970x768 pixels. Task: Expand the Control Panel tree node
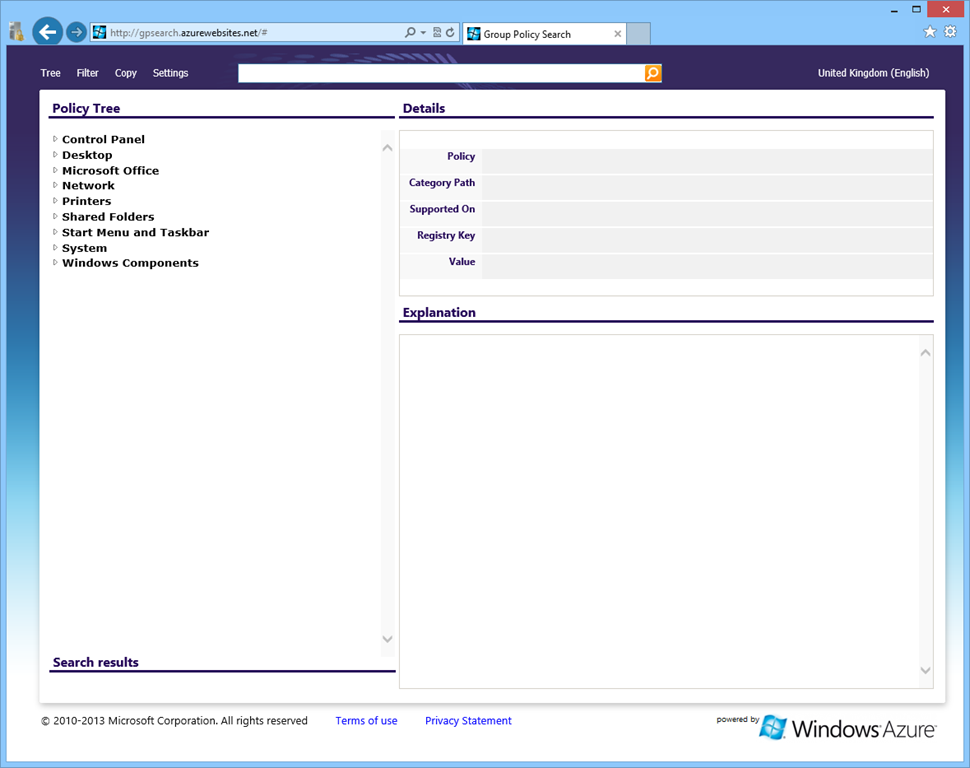click(x=55, y=139)
